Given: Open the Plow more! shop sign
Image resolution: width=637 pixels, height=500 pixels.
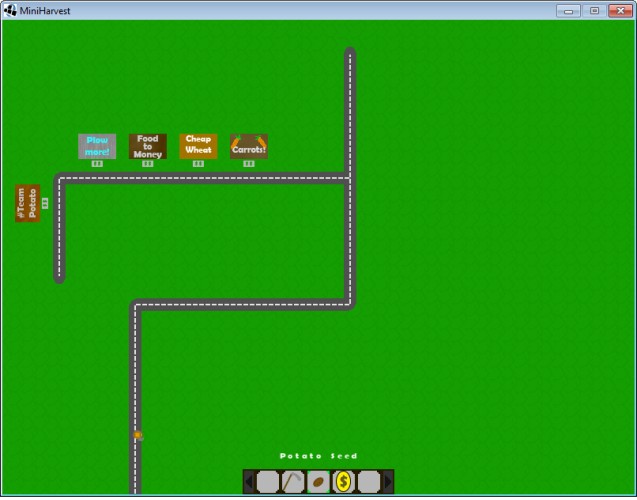Looking at the screenshot, I should coord(97,147).
